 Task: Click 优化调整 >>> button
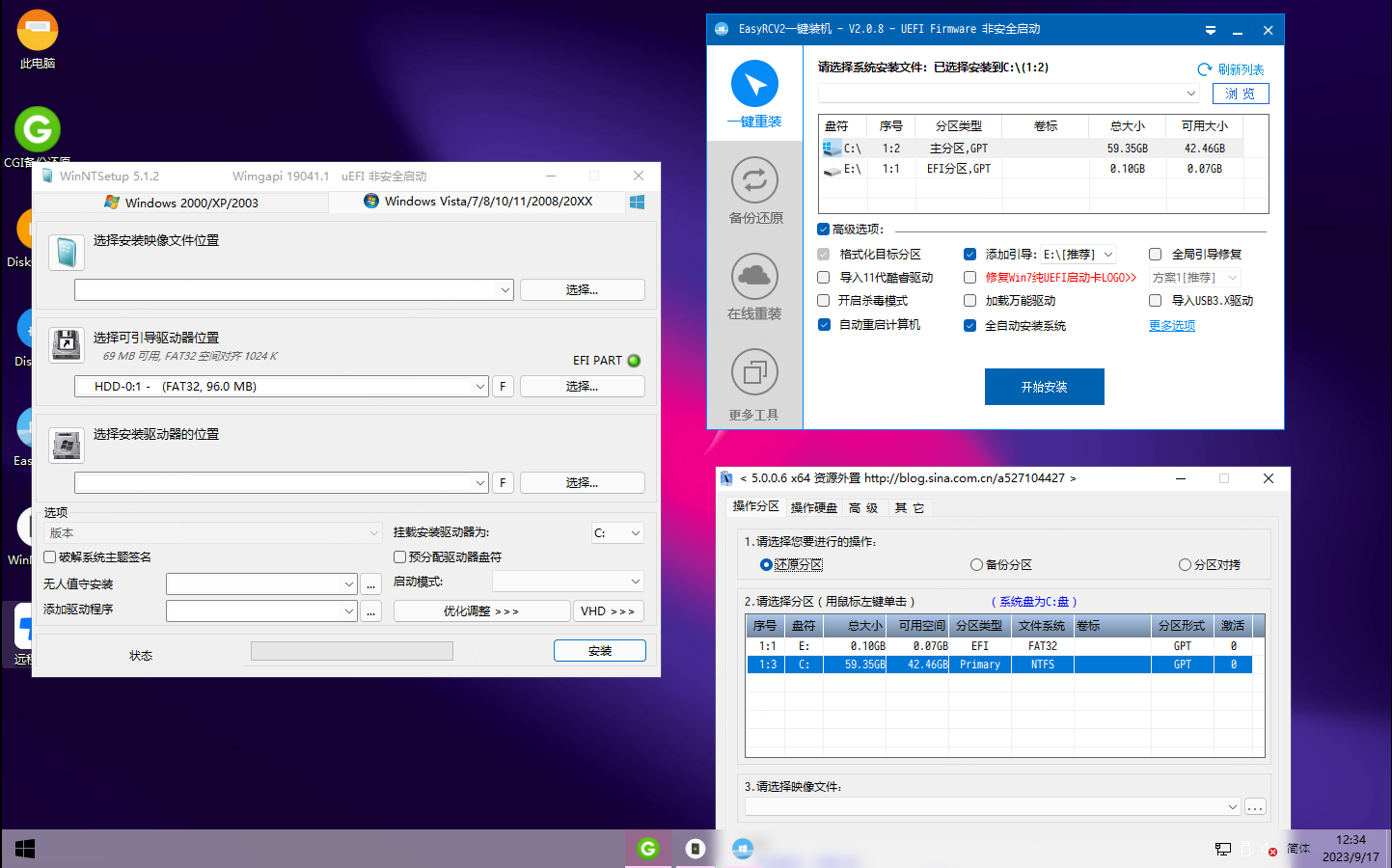[481, 610]
